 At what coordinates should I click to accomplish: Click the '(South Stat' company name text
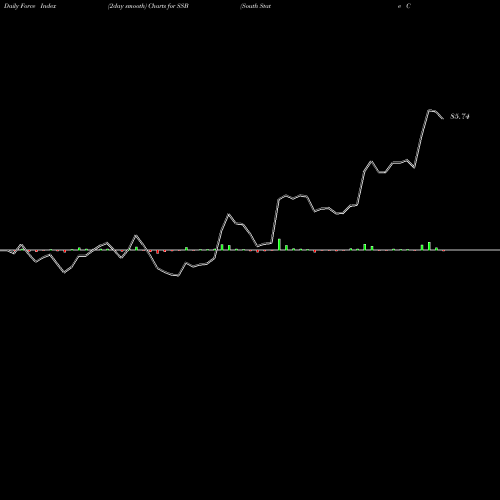click(x=255, y=6)
